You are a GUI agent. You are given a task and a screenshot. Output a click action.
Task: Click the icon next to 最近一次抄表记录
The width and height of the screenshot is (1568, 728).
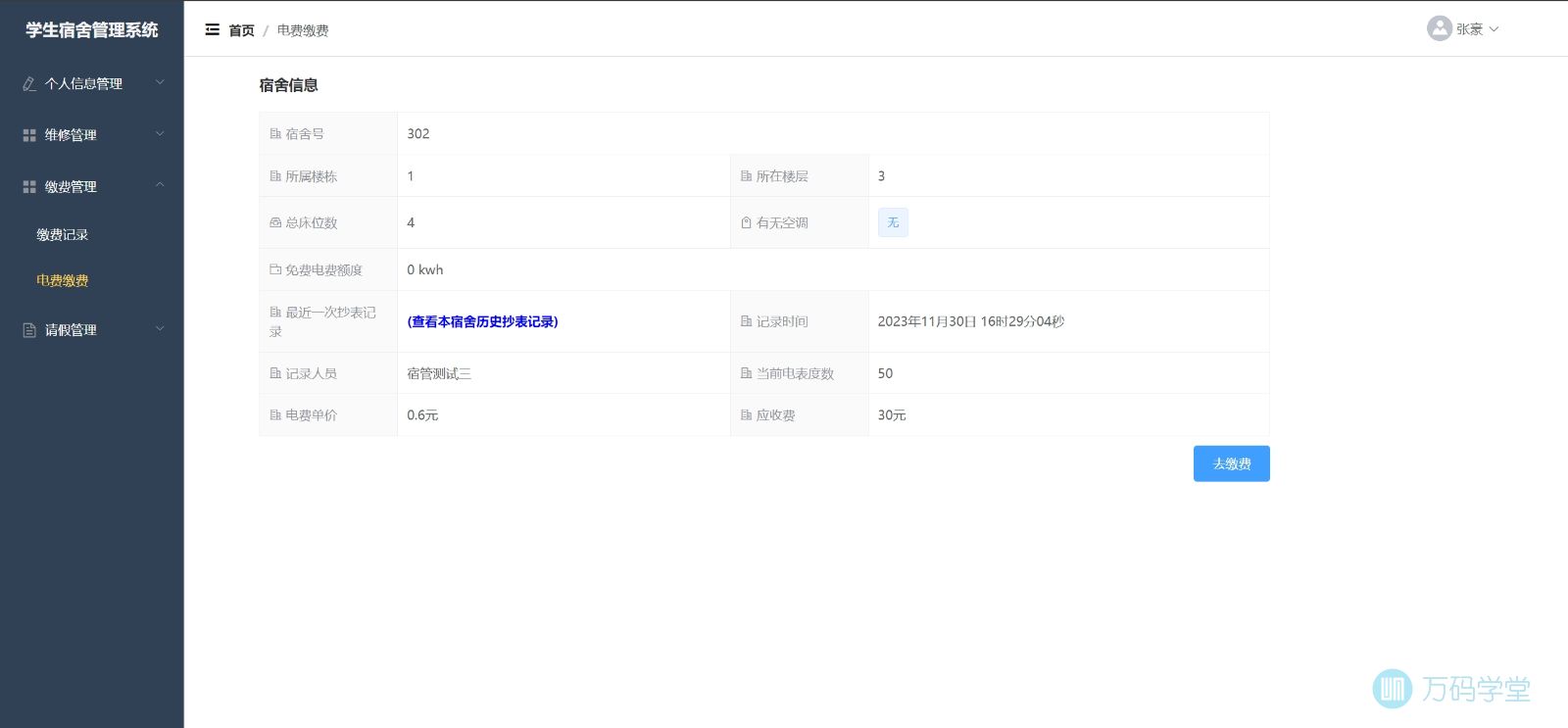point(275,313)
